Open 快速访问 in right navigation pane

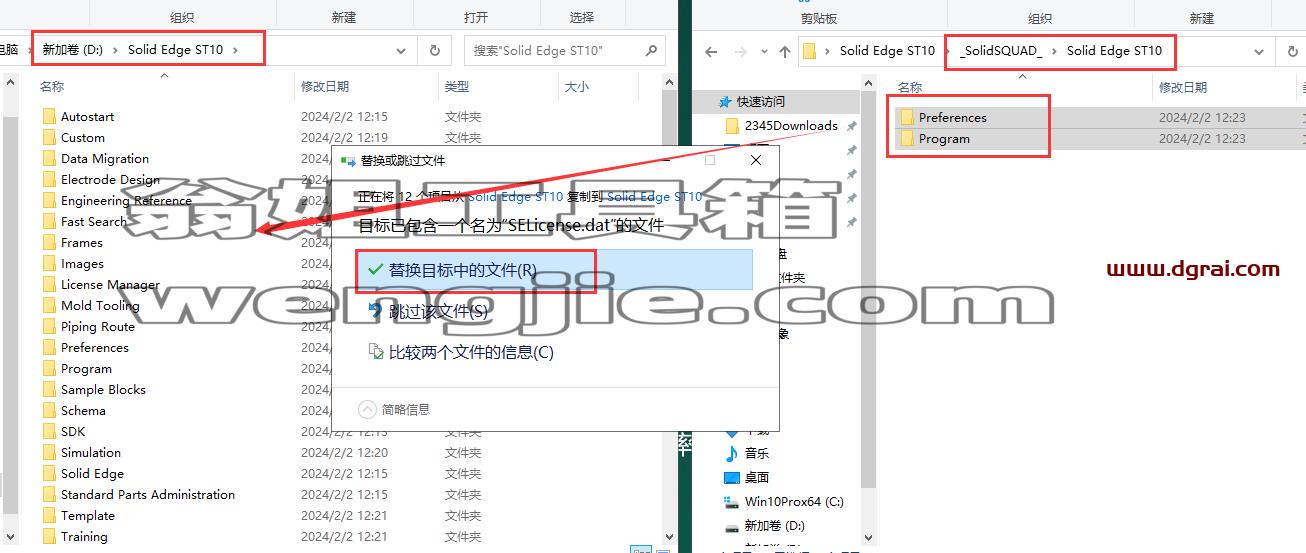pos(761,102)
